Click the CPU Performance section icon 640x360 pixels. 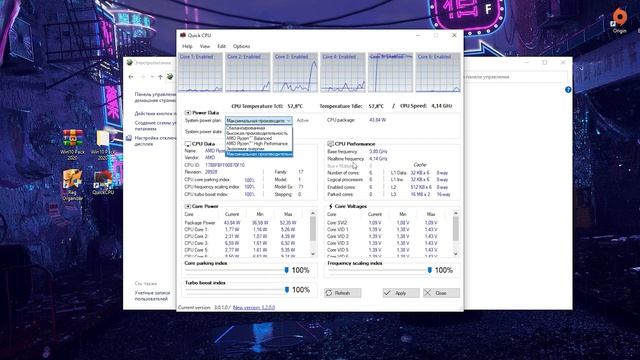click(x=330, y=144)
